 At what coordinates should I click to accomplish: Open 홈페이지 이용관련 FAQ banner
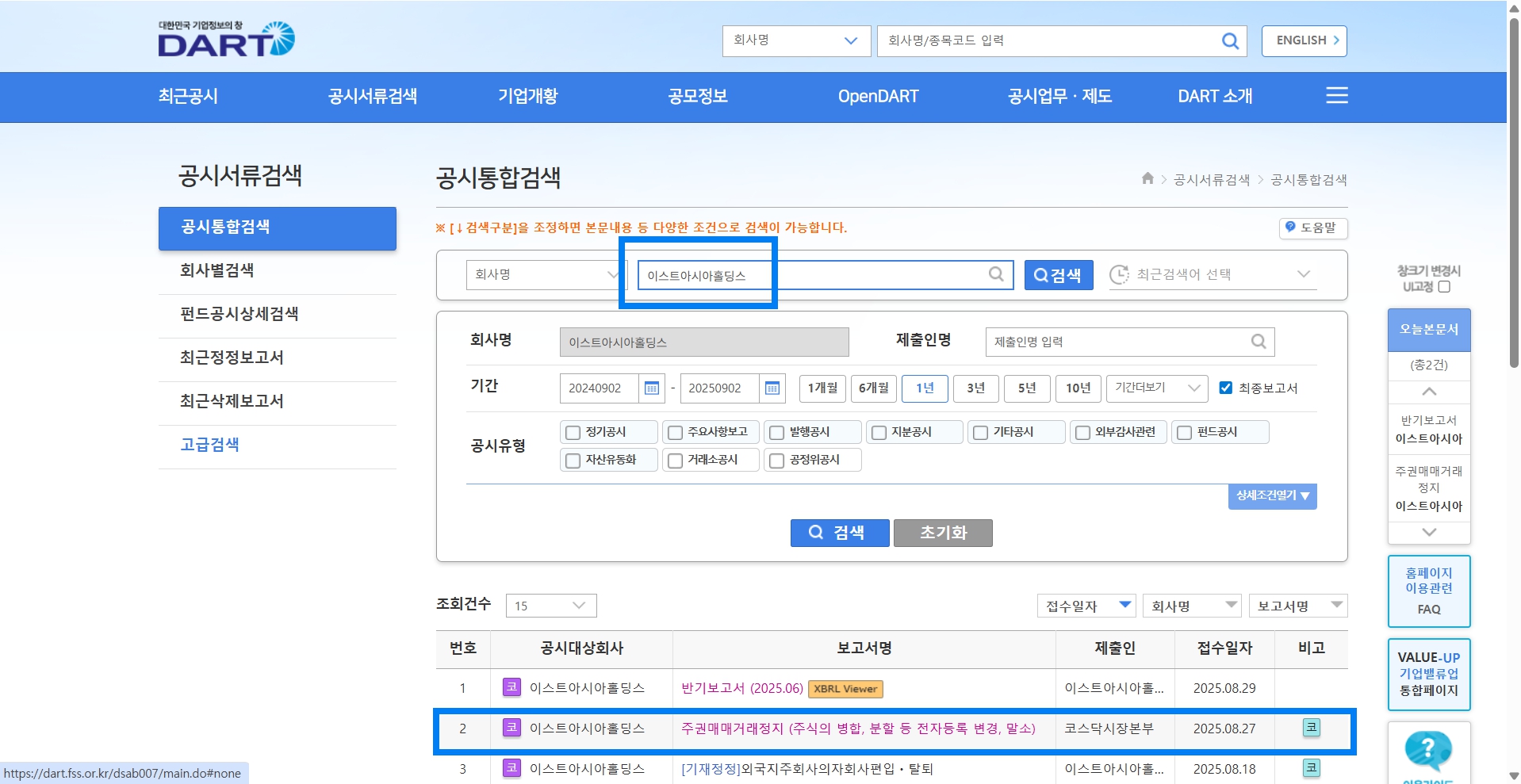(1429, 591)
